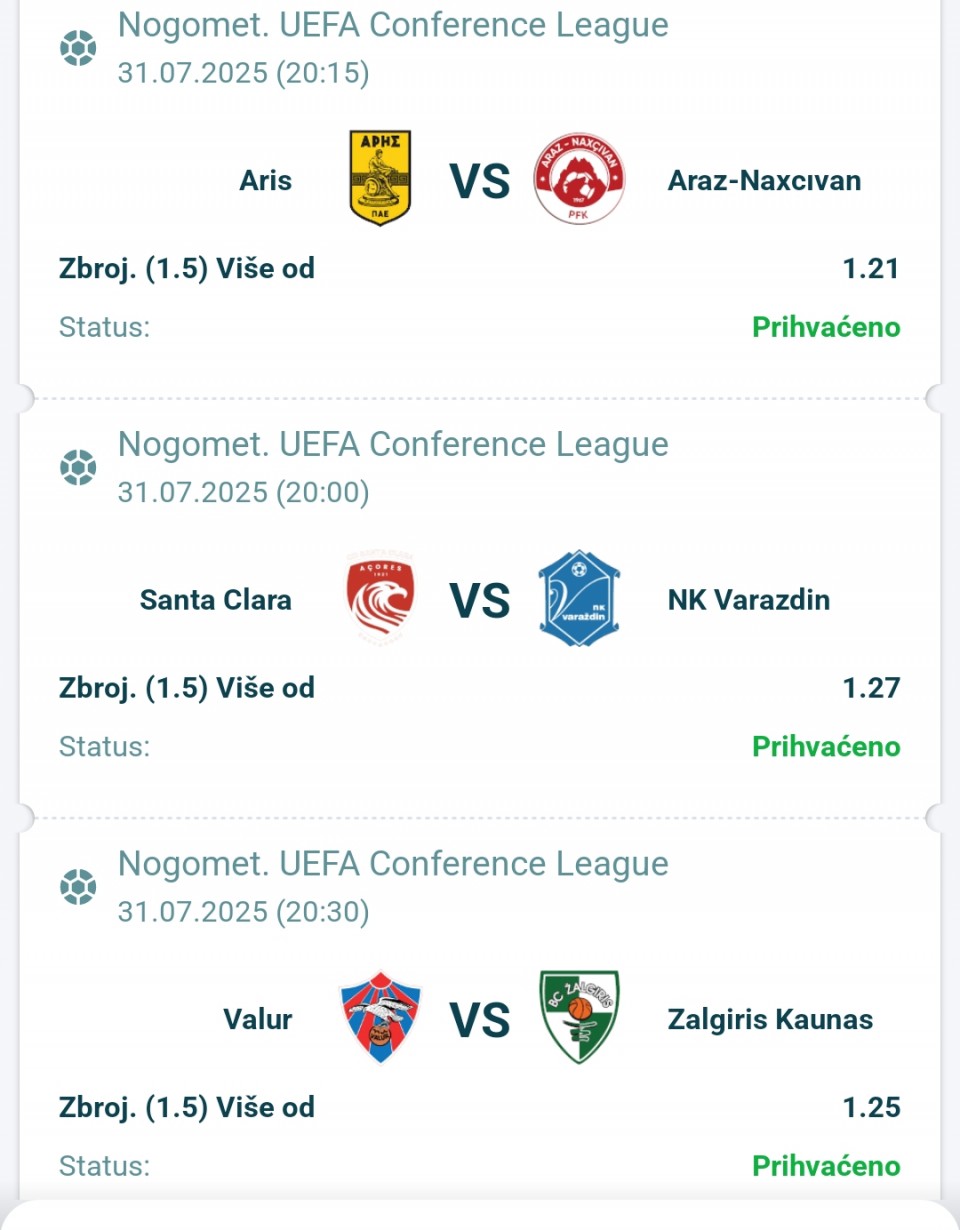Image resolution: width=960 pixels, height=1230 pixels.
Task: Click the Santa Clara eagle crest
Action: pos(380,599)
